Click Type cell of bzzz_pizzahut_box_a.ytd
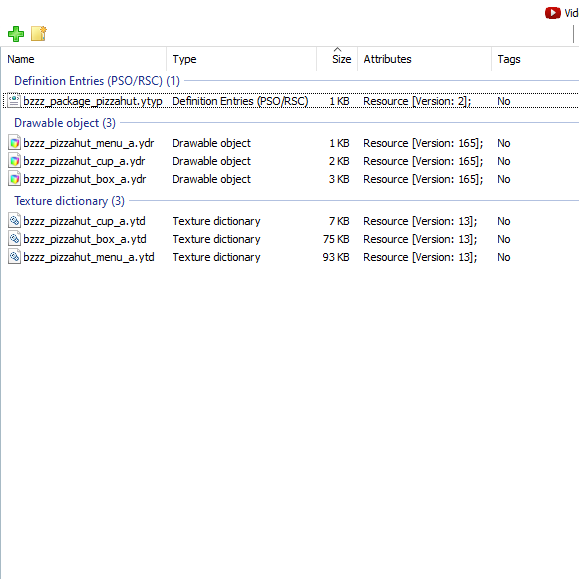Image resolution: width=579 pixels, height=579 pixels. 216,239
